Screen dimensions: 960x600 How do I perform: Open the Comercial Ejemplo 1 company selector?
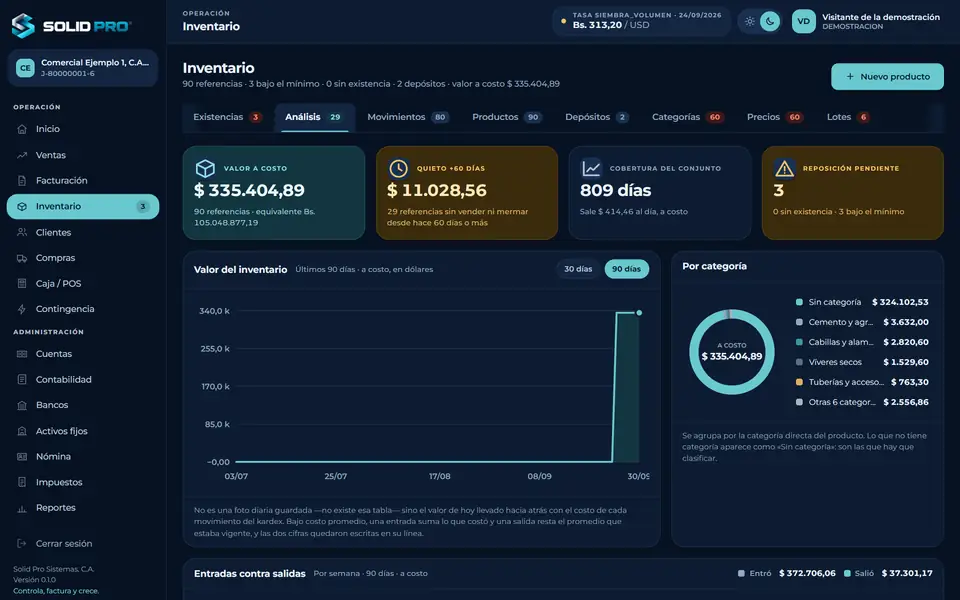click(x=83, y=68)
